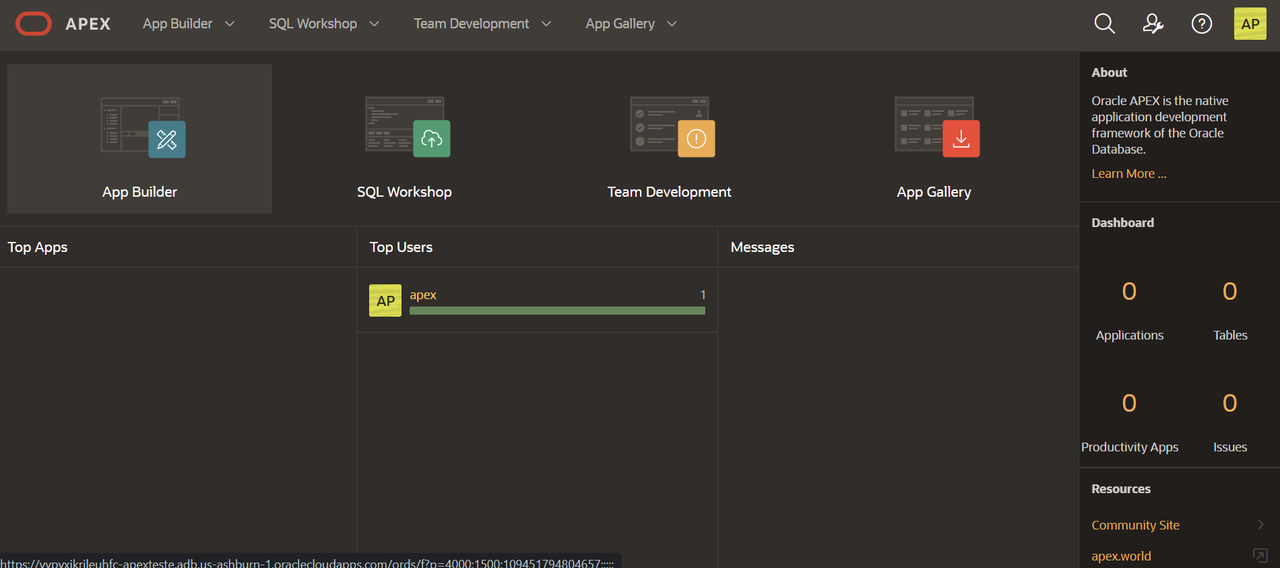Click the apex username link
Viewport: 1280px width, 568px height.
423,294
